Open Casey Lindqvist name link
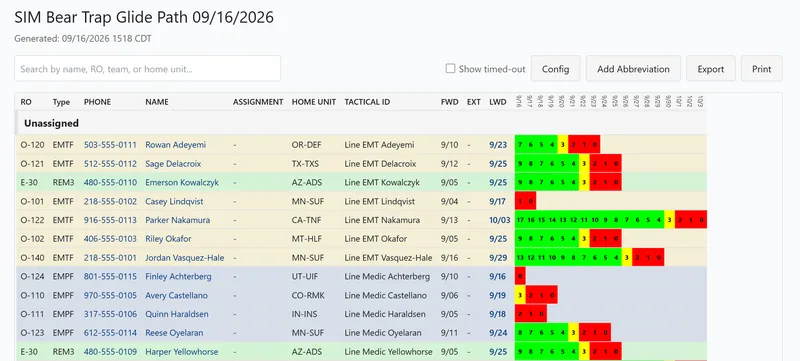This screenshot has width=800, height=361. [174, 201]
